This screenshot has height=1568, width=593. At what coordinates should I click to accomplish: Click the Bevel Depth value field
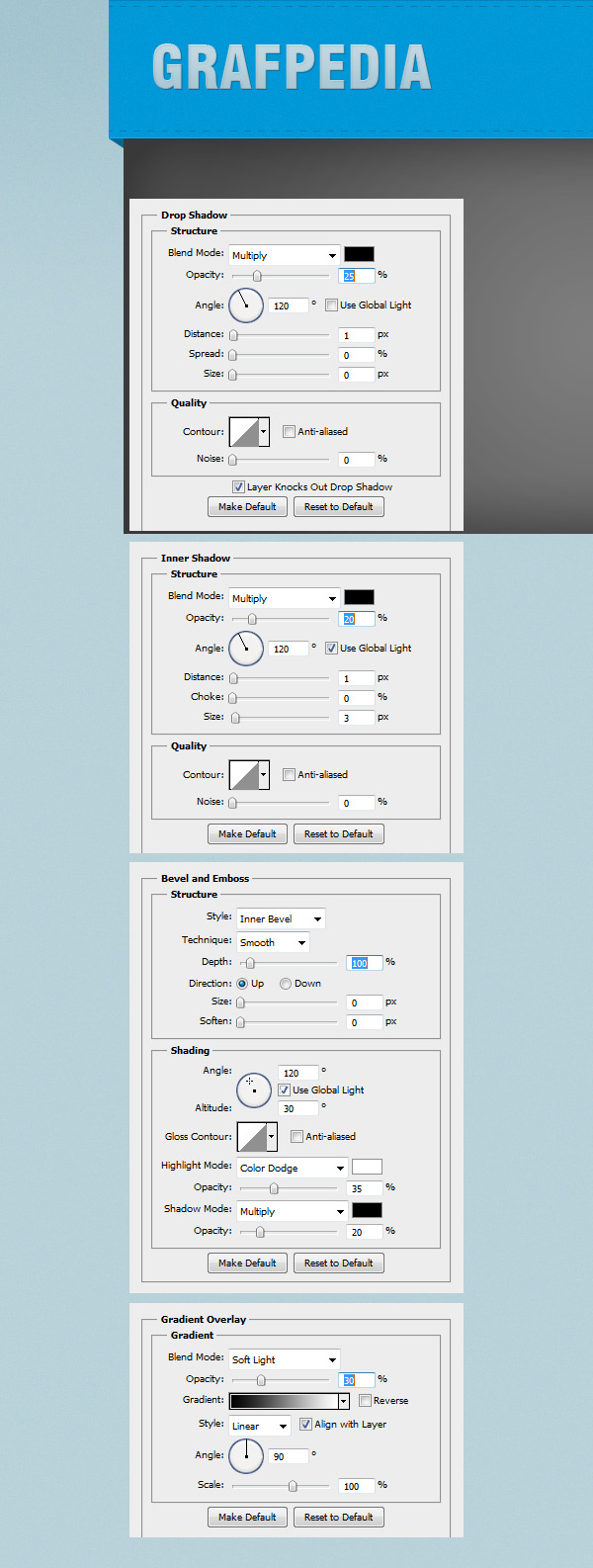pos(365,963)
